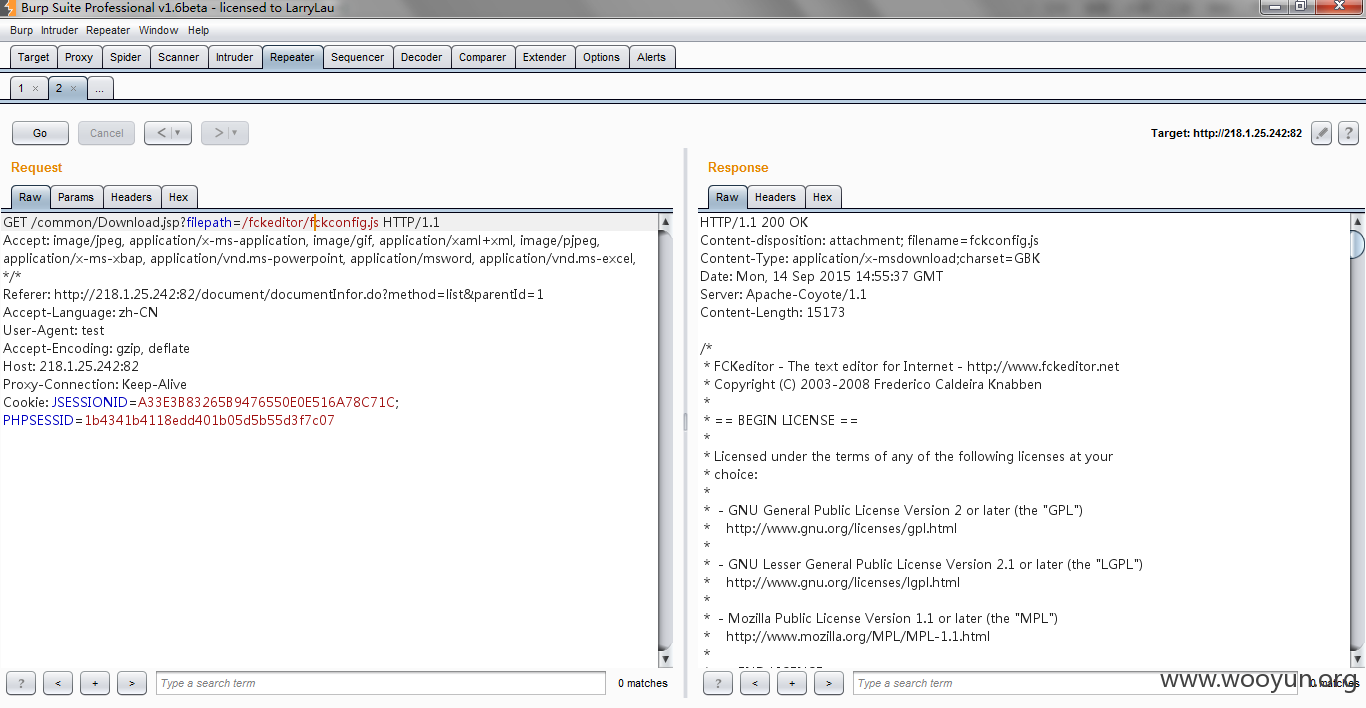Viewport: 1366px width, 708px height.
Task: Switch to the Alerts tab
Action: click(651, 57)
